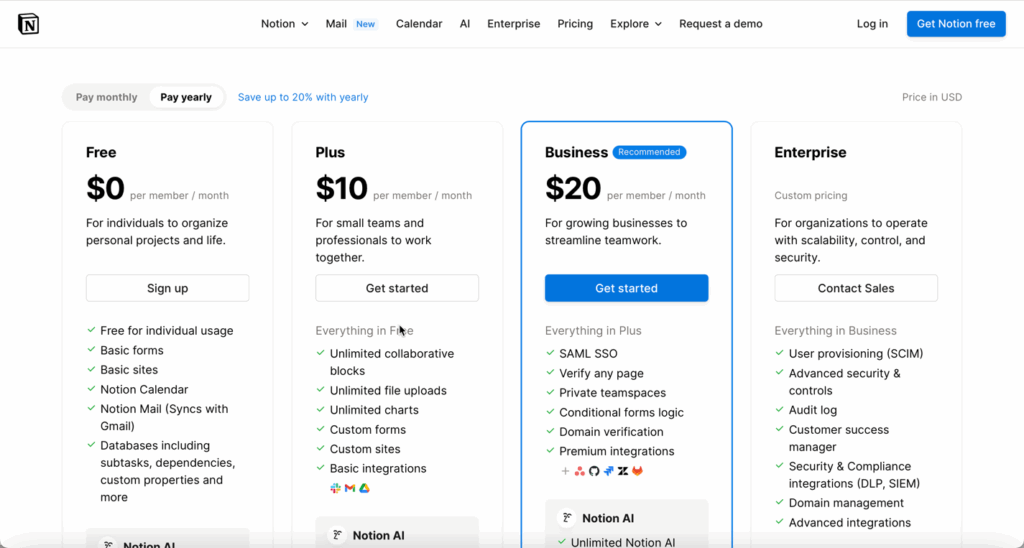Click the Domain management feature
This screenshot has height=548, width=1024.
pos(846,503)
